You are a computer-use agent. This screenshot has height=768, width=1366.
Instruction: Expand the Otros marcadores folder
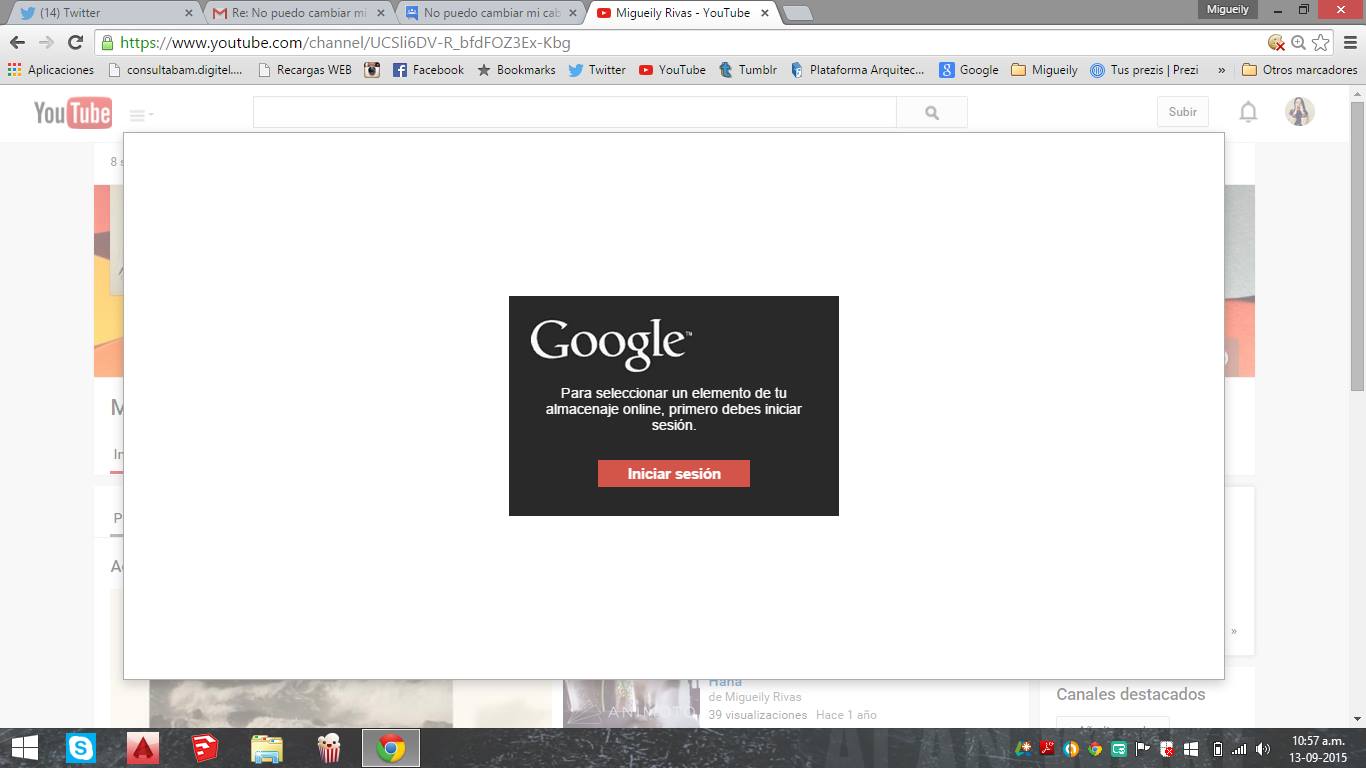(x=1299, y=70)
